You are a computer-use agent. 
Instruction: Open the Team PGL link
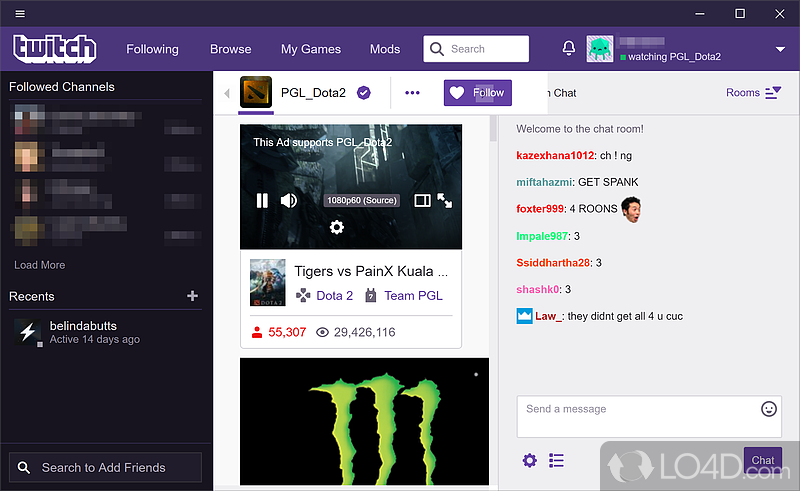(x=413, y=296)
